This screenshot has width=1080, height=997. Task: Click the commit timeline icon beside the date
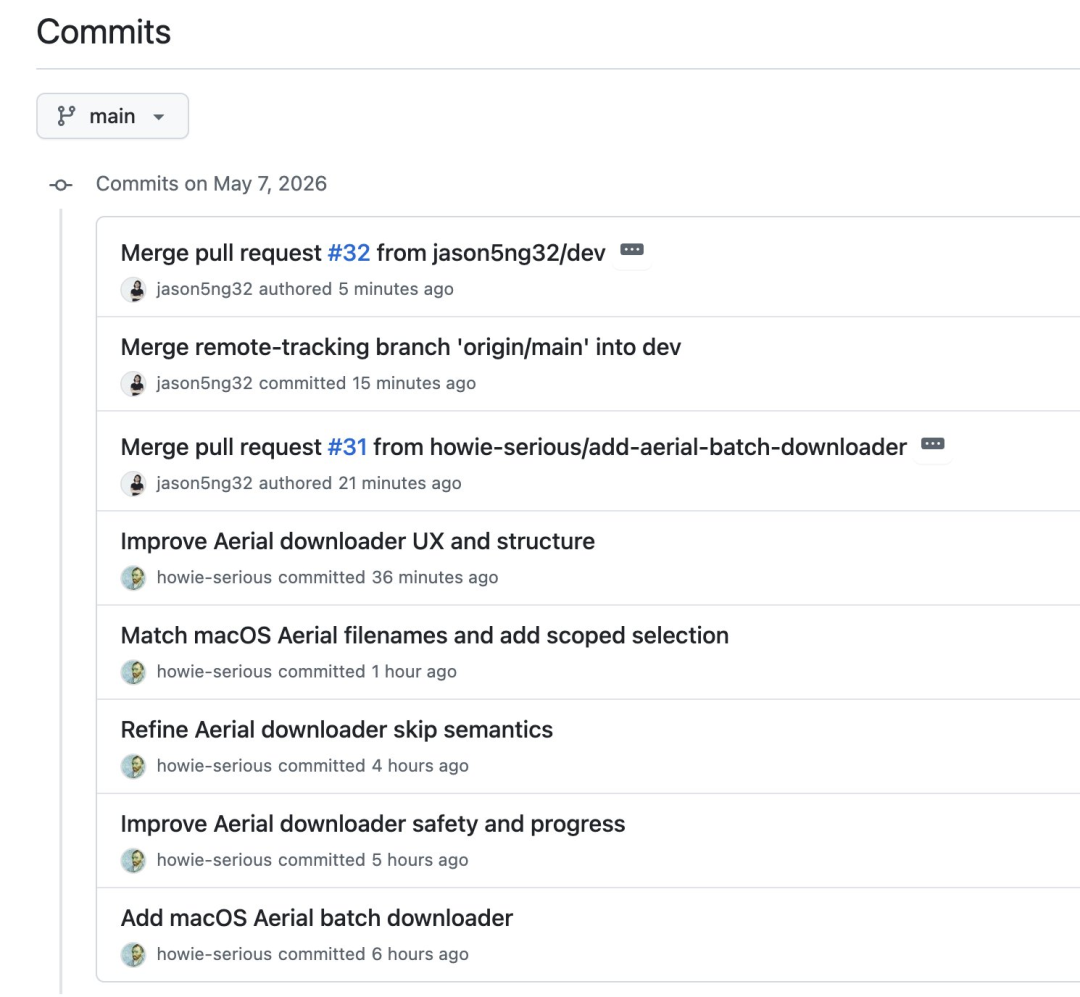pyautogui.click(x=61, y=185)
